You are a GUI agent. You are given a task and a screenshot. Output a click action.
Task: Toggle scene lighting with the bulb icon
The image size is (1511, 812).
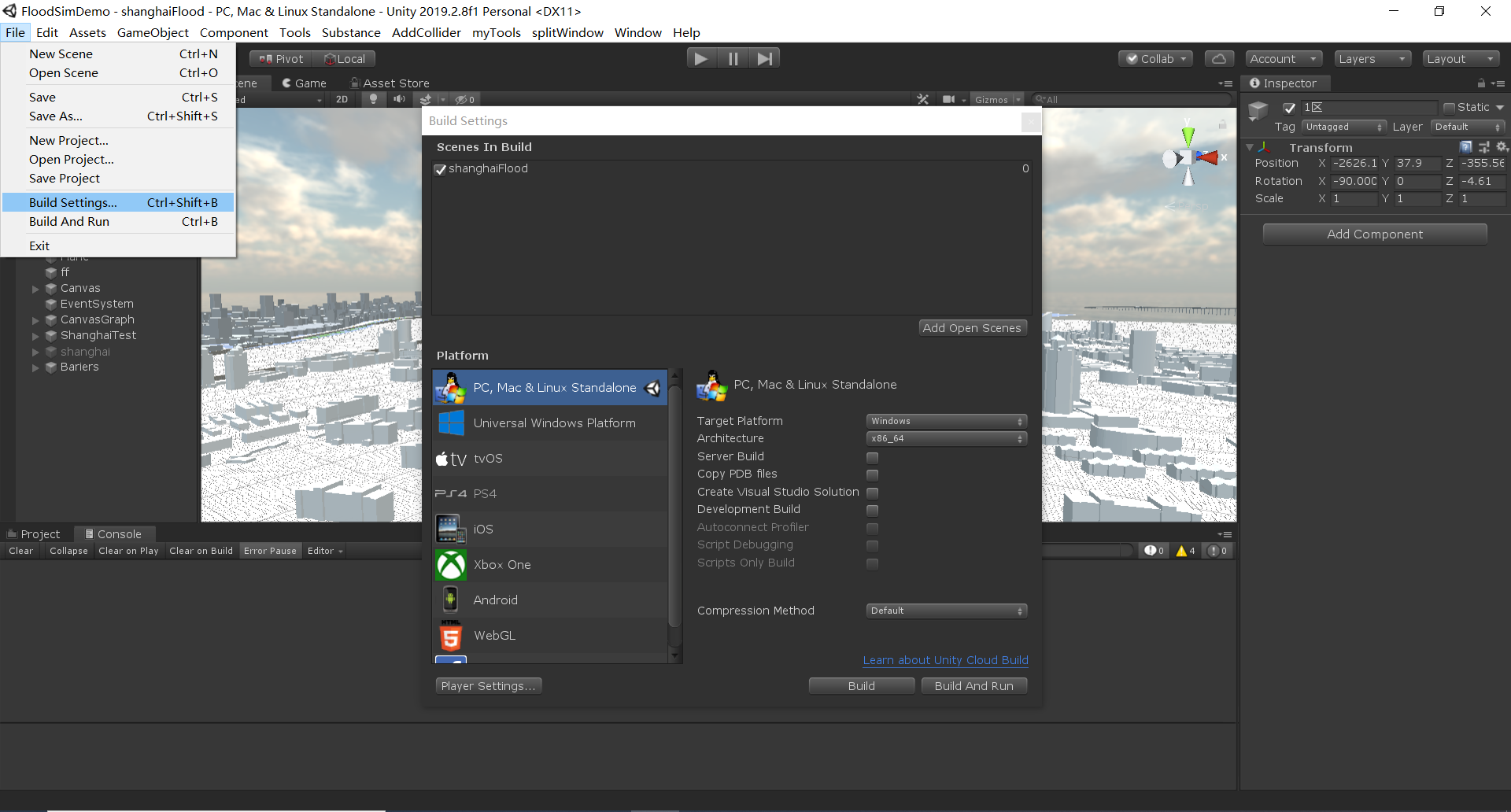(x=374, y=99)
